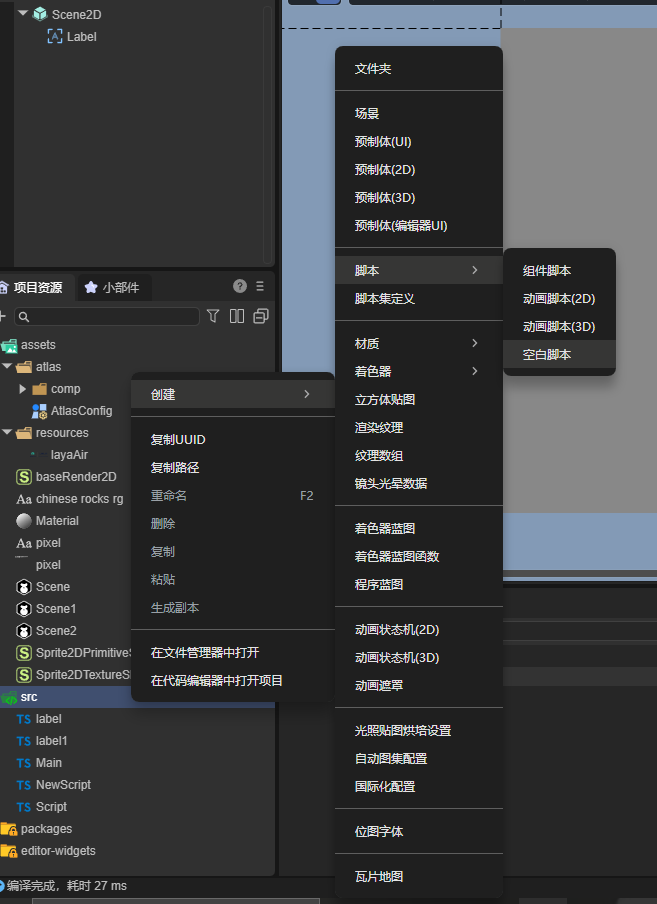Image resolution: width=657 pixels, height=904 pixels.
Task: Collapse the resources folder
Action: click(x=7, y=433)
